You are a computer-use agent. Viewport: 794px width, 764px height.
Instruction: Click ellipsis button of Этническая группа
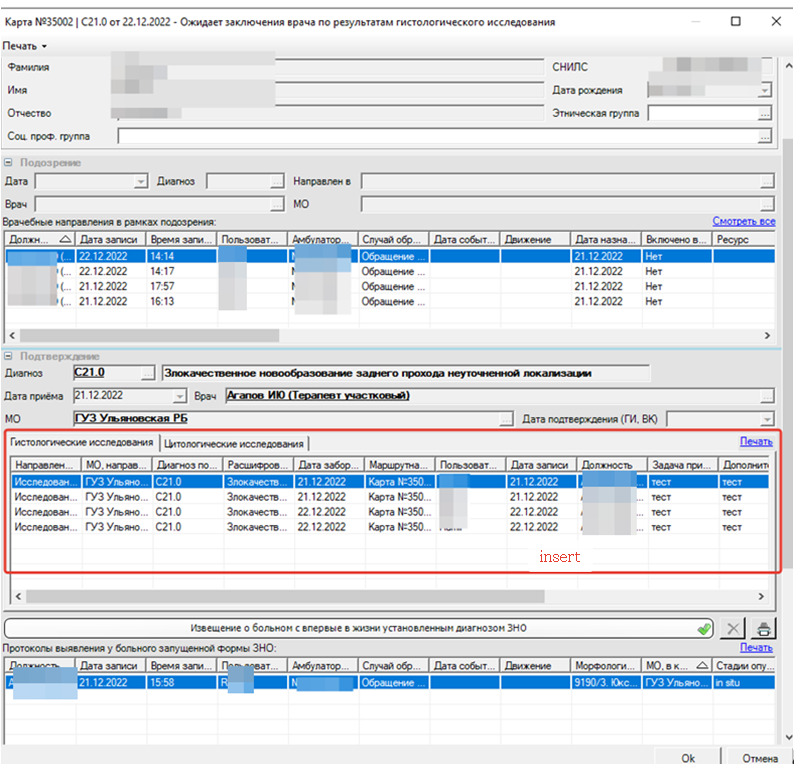click(x=765, y=113)
